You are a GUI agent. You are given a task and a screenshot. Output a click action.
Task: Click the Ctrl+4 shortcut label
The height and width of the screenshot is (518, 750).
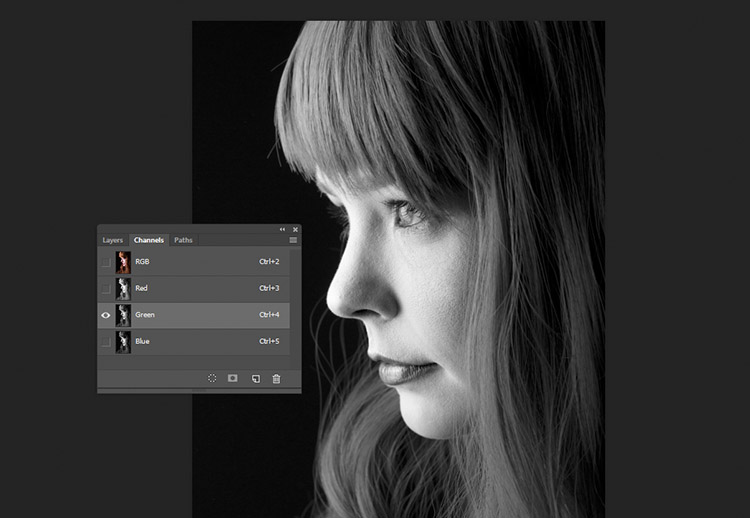click(x=269, y=315)
